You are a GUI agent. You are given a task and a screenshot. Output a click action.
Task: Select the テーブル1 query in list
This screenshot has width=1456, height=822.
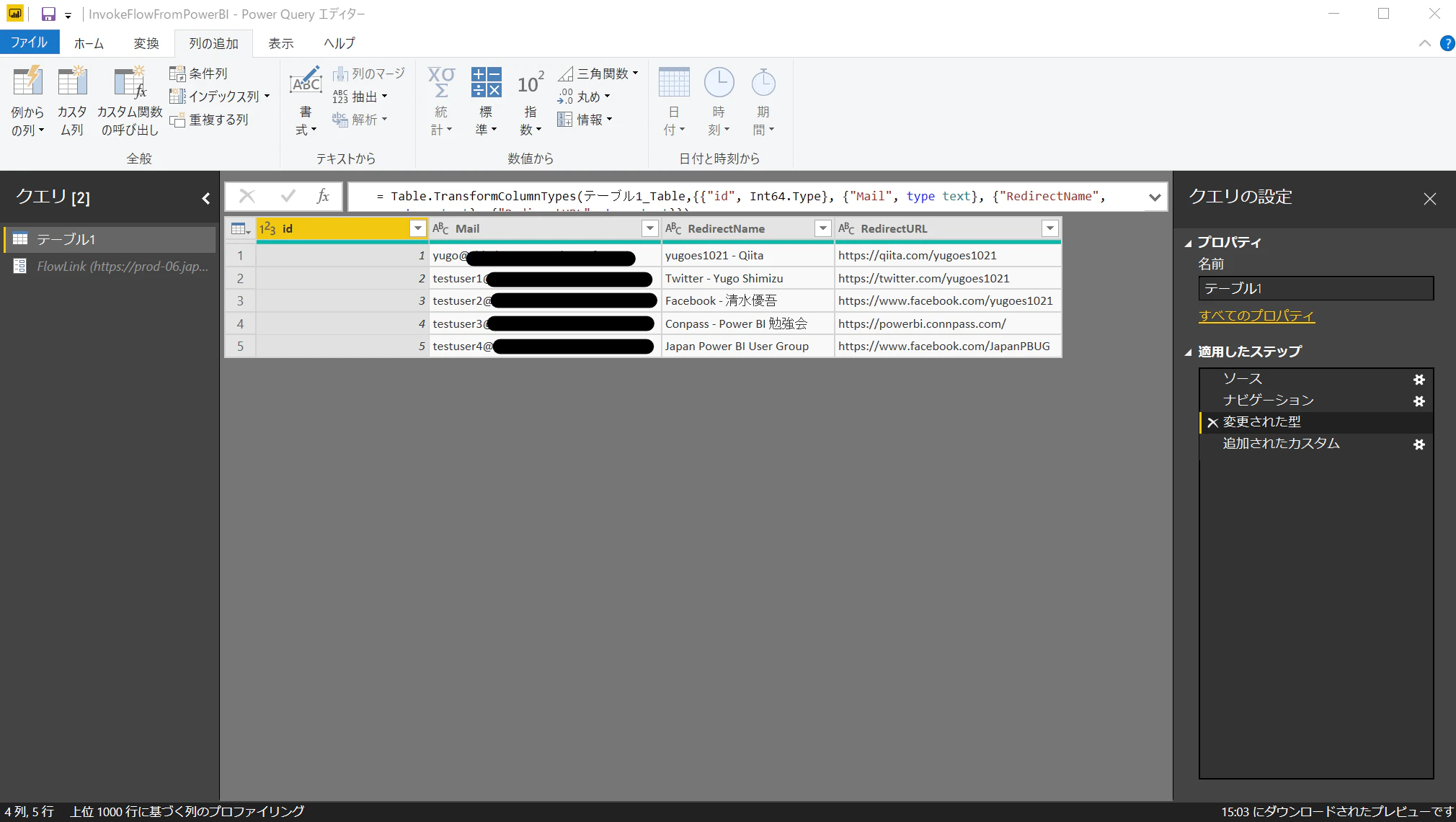(110, 239)
